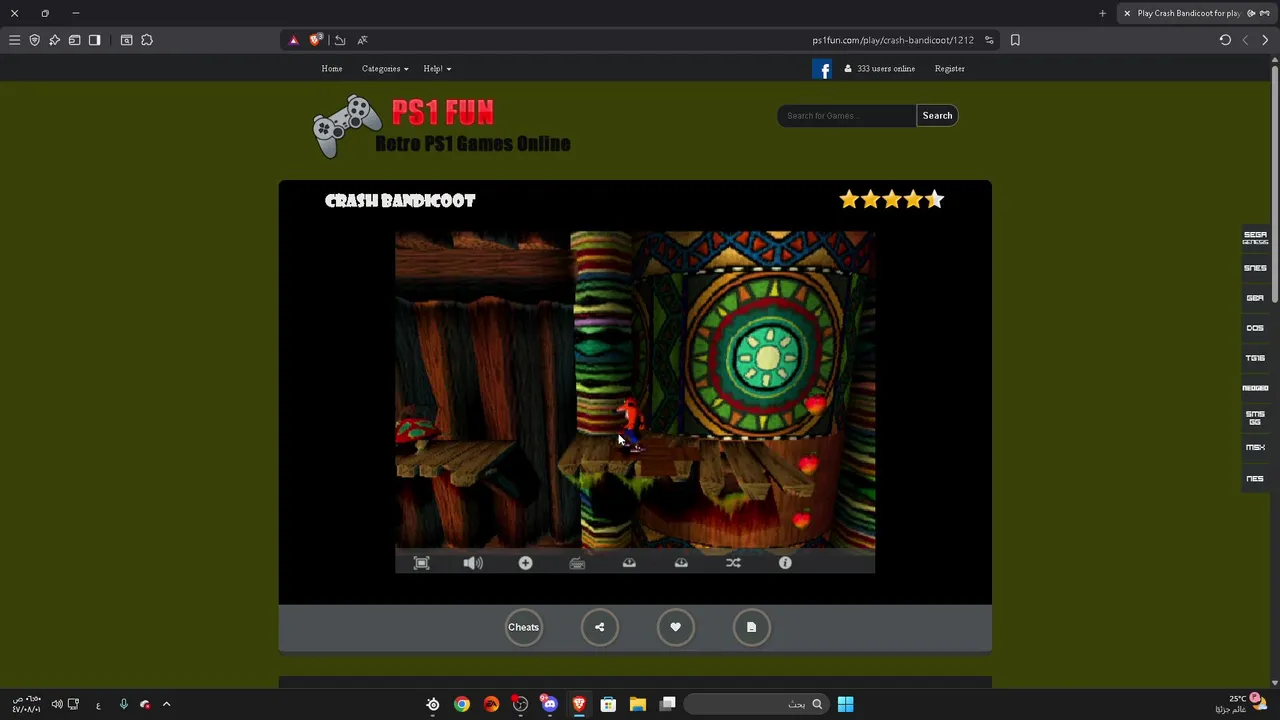Open Leo AI sparkle toolbar icon
The height and width of the screenshot is (720, 1280).
tap(54, 40)
